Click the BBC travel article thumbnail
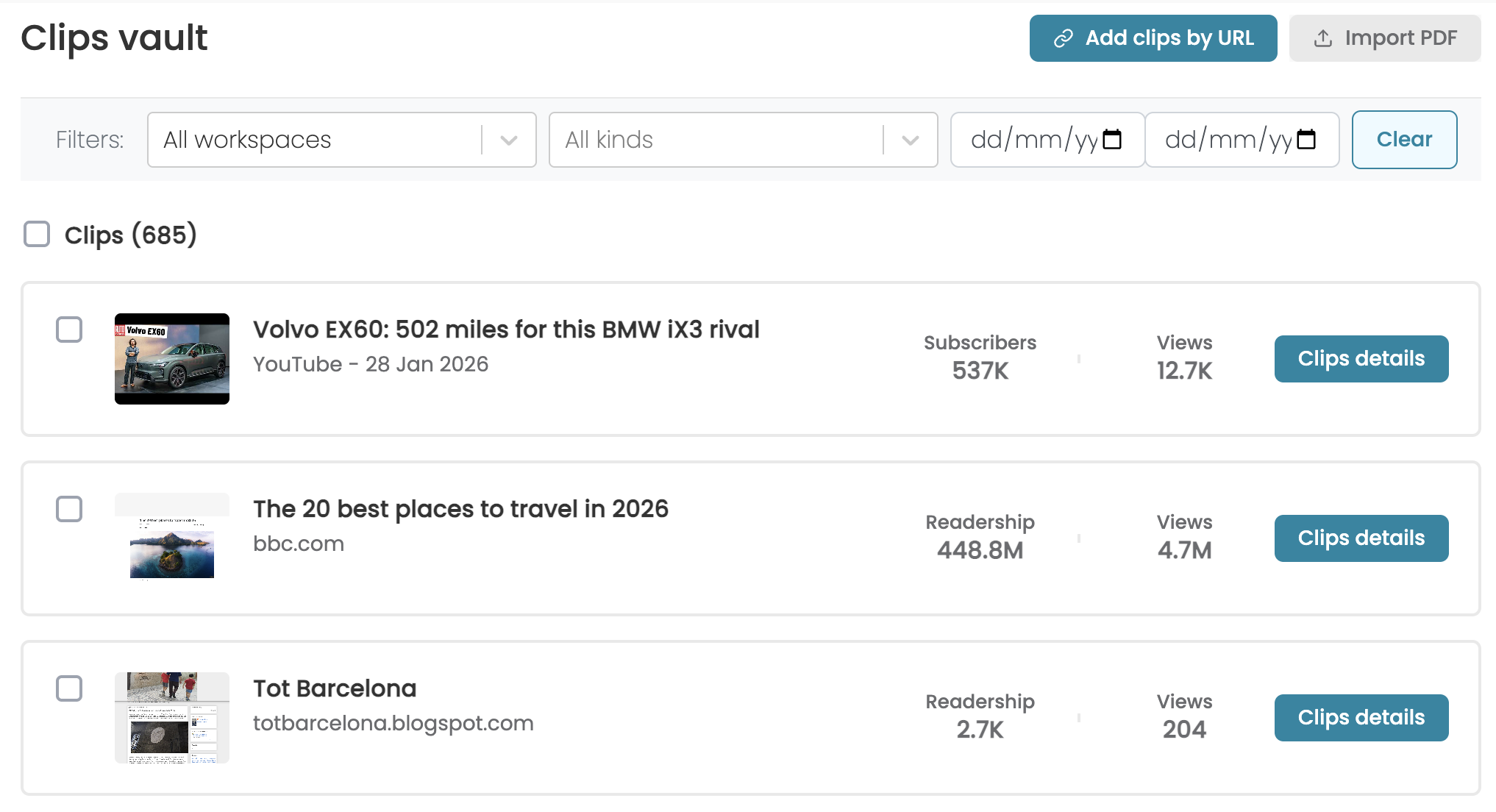The image size is (1496, 812). point(172,538)
